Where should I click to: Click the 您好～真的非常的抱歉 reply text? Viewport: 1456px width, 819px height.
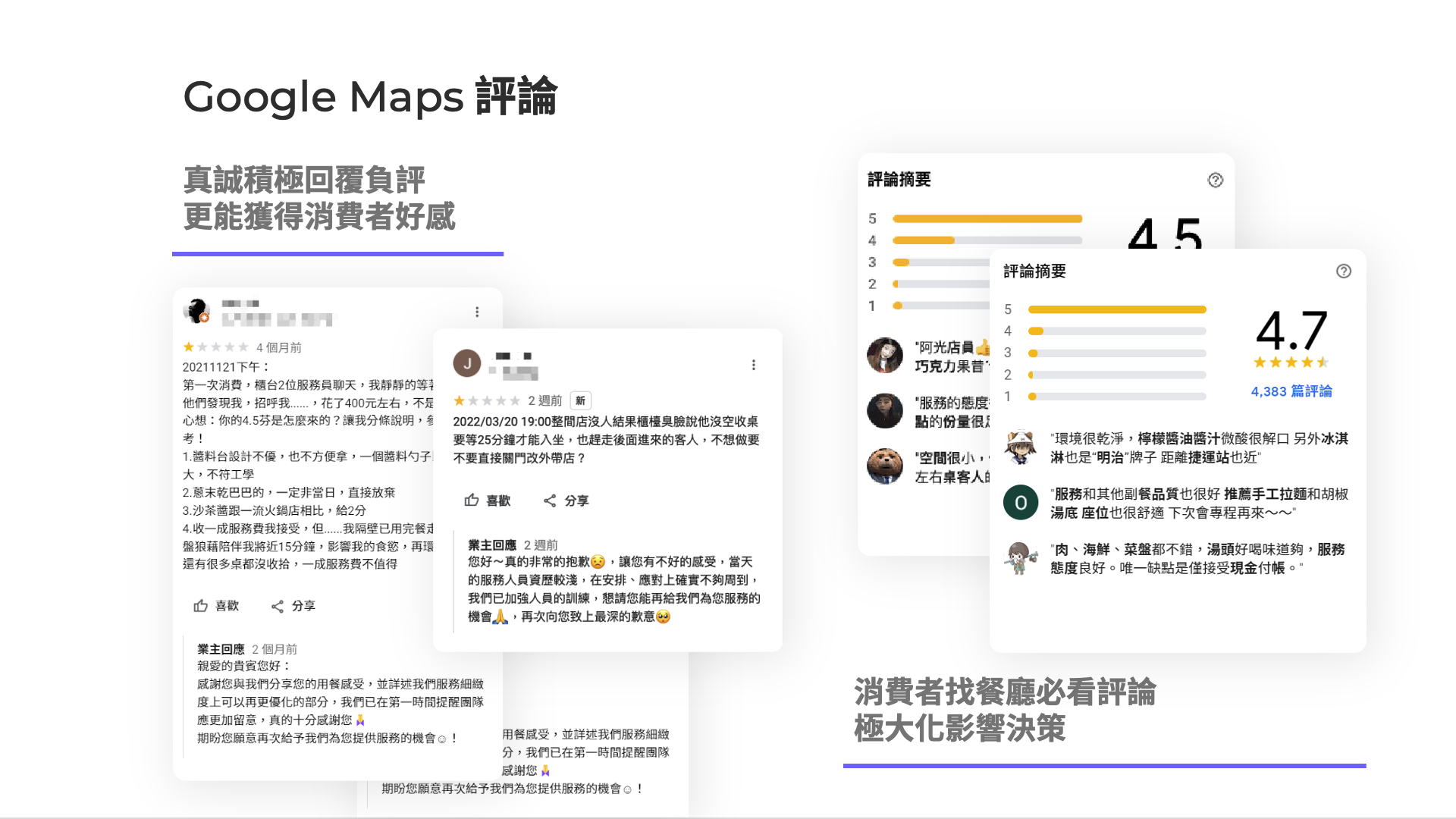(x=613, y=589)
